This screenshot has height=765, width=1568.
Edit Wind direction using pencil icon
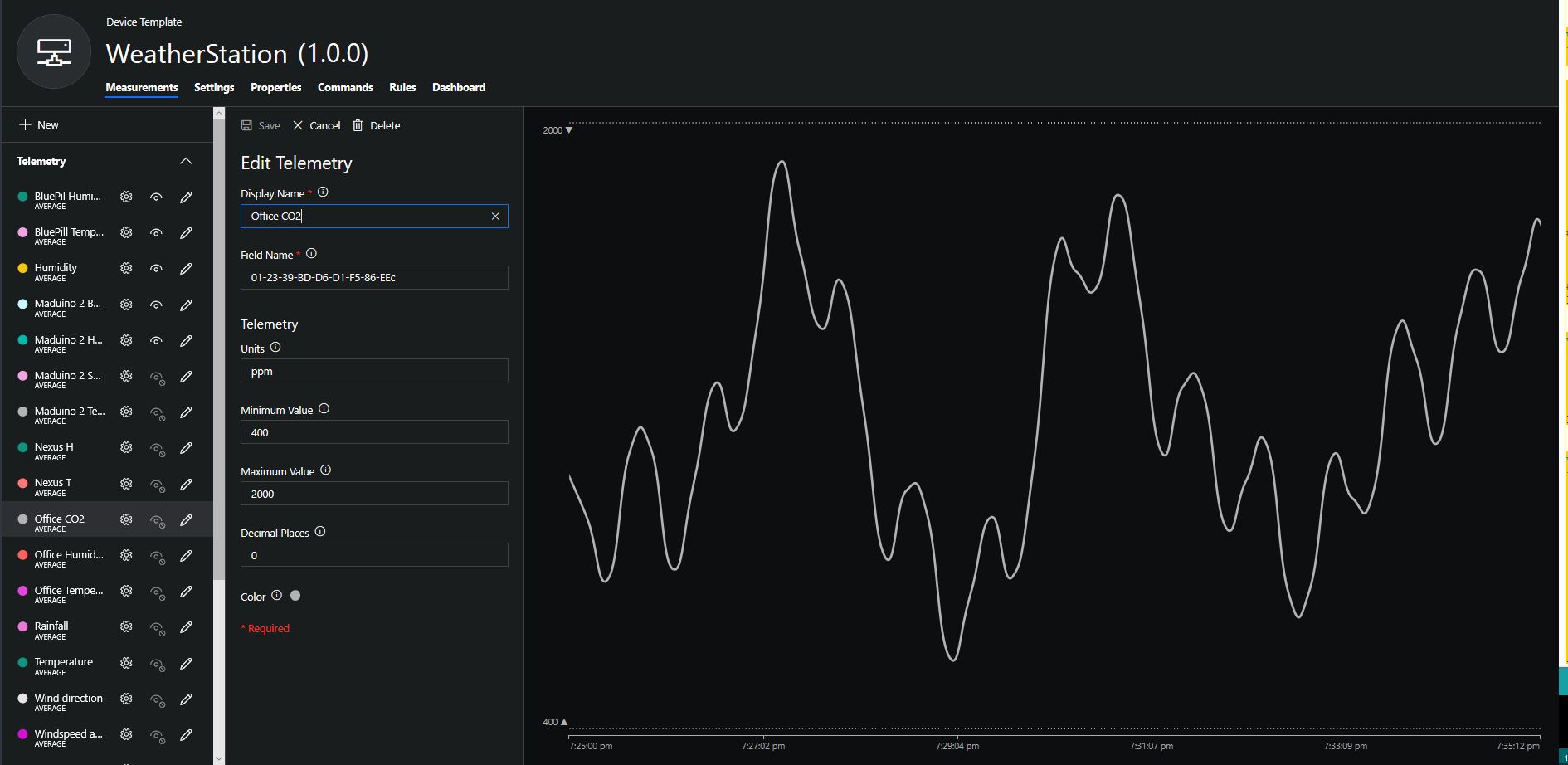pyautogui.click(x=186, y=699)
